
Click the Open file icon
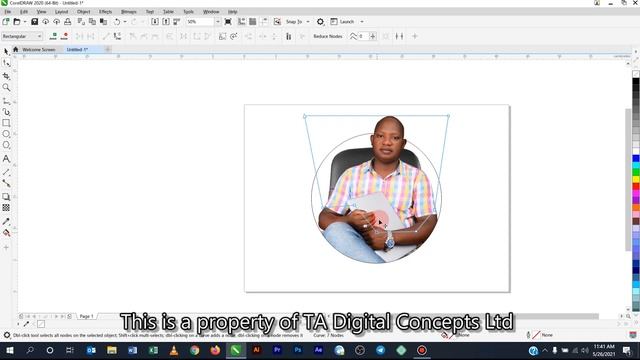(17, 22)
